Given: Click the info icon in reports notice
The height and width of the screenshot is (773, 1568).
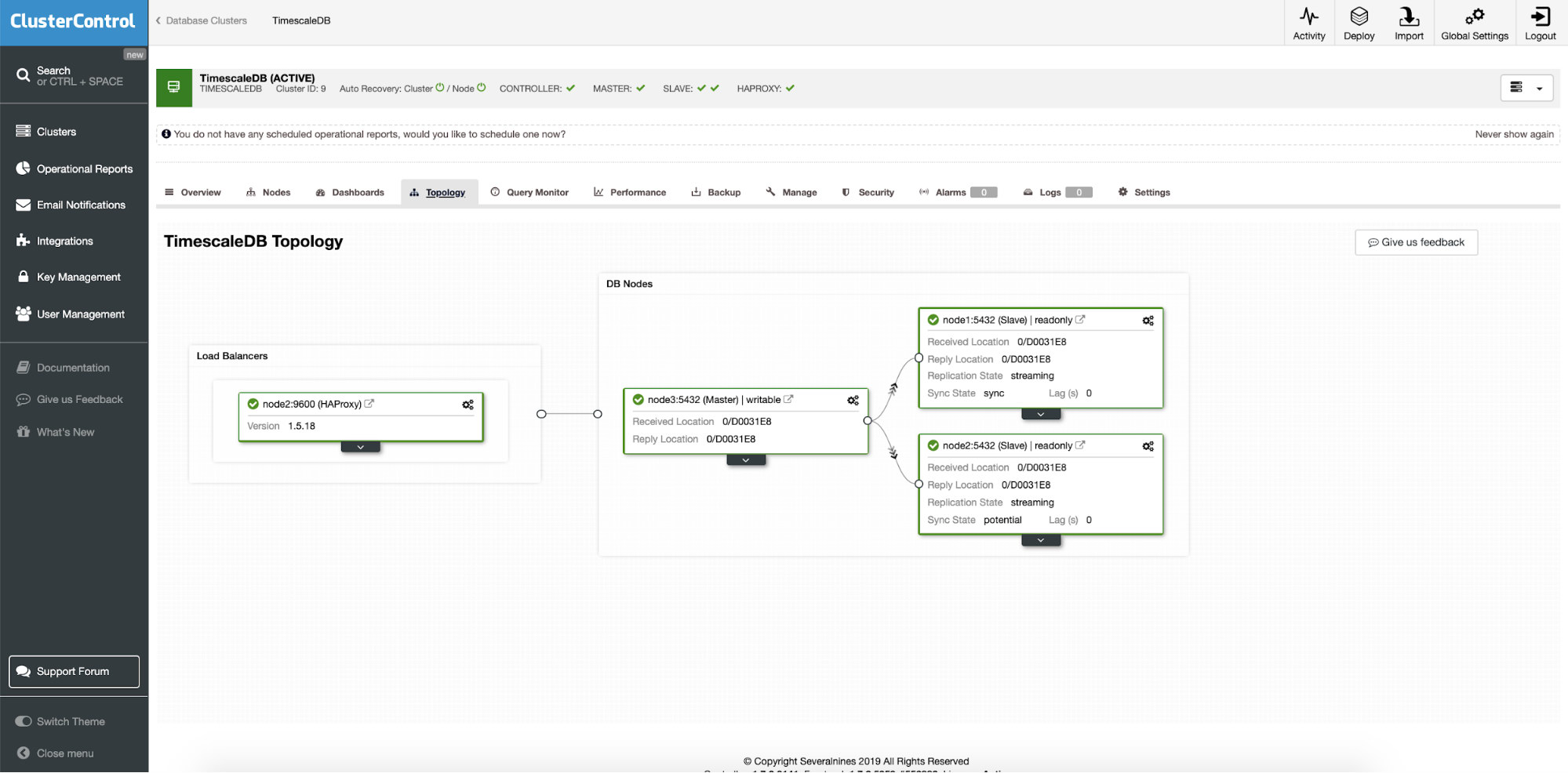Looking at the screenshot, I should (166, 134).
